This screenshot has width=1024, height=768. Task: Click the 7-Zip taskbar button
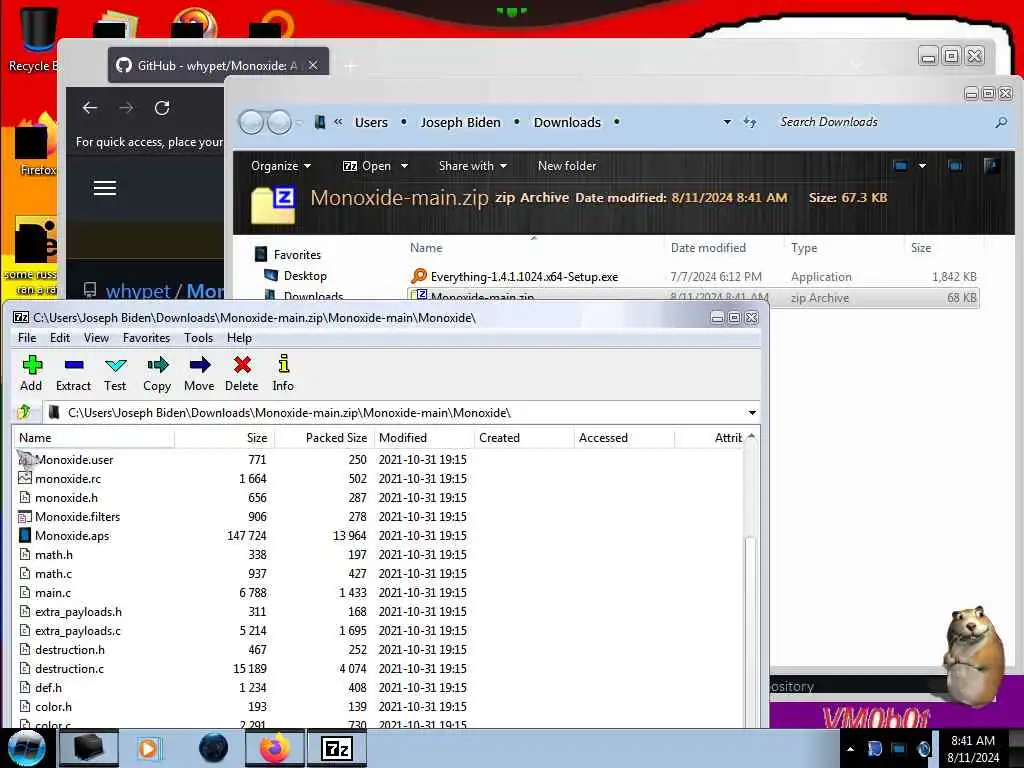(336, 748)
